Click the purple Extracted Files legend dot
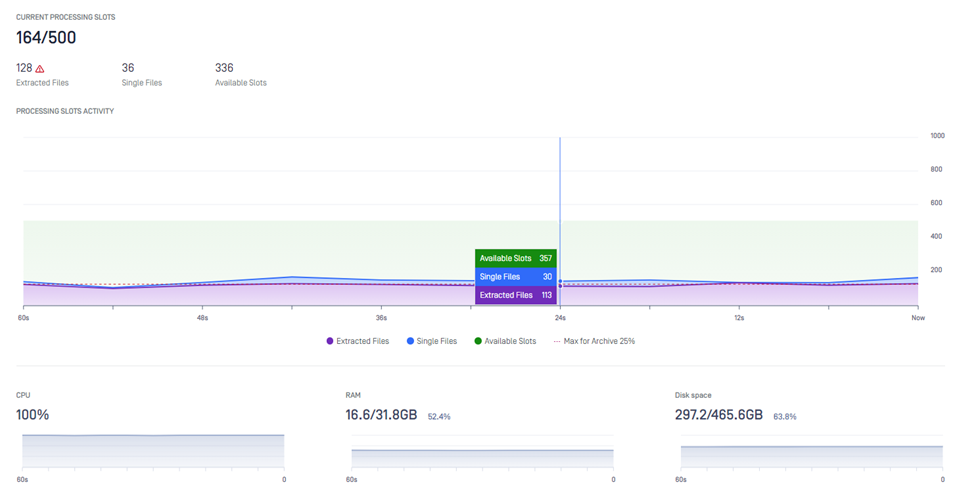The height and width of the screenshot is (501, 953). click(330, 341)
